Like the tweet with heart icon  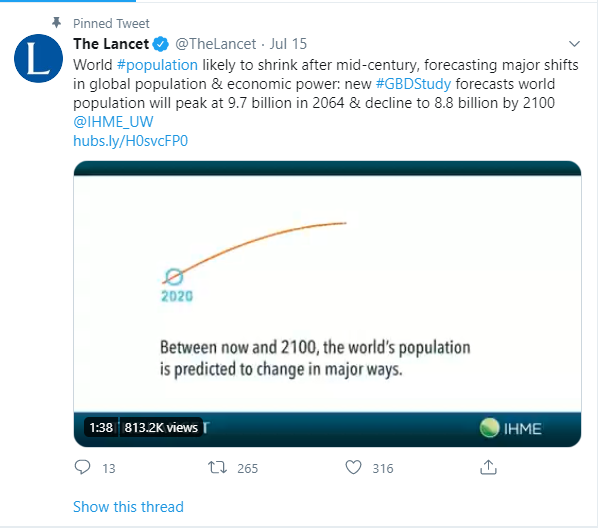(x=352, y=467)
